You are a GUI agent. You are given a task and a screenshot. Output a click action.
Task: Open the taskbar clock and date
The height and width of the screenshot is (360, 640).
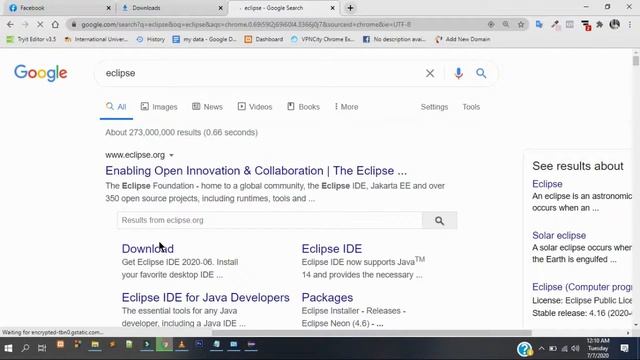point(598,348)
